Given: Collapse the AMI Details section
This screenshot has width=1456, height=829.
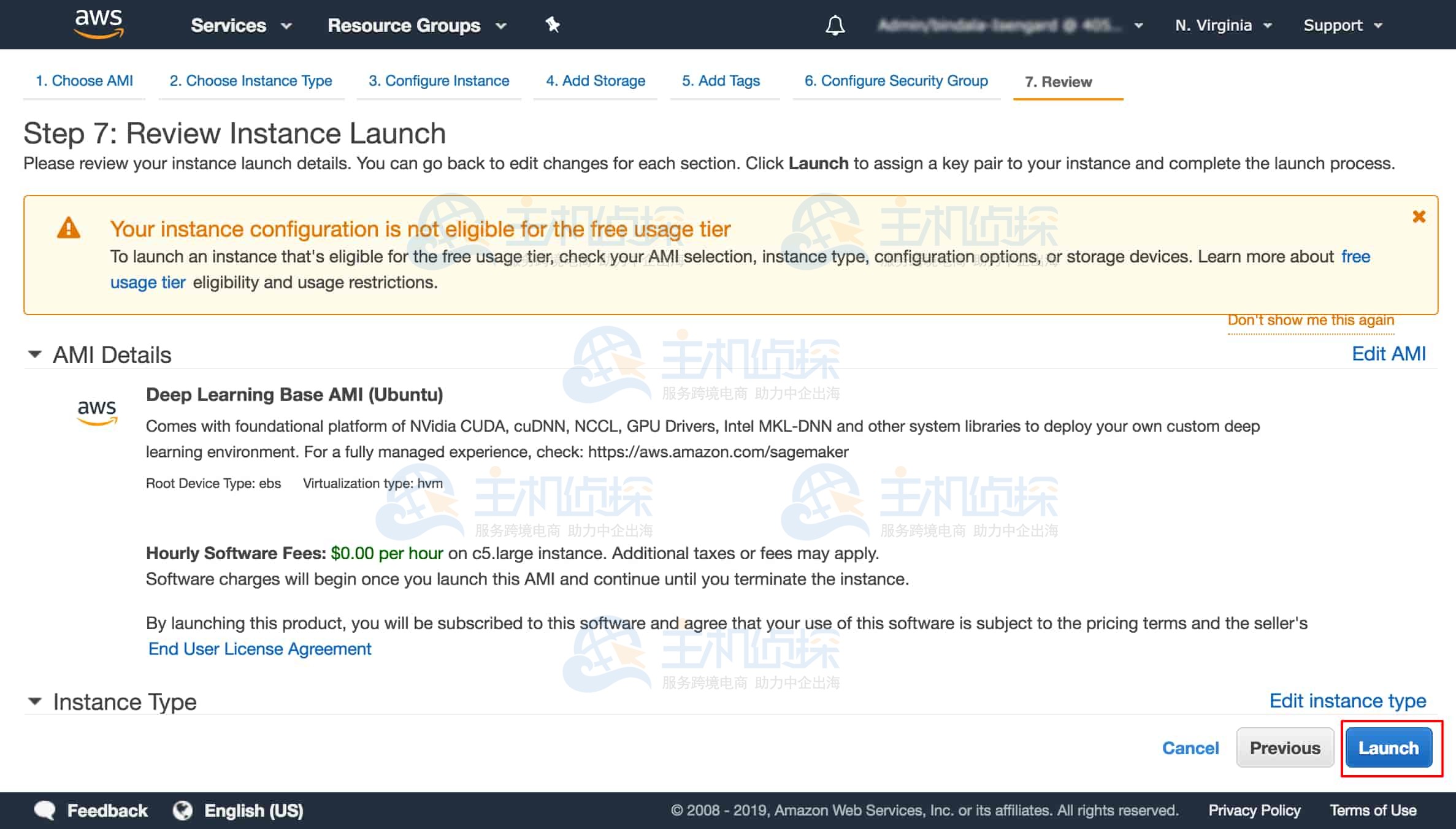Looking at the screenshot, I should (35, 354).
